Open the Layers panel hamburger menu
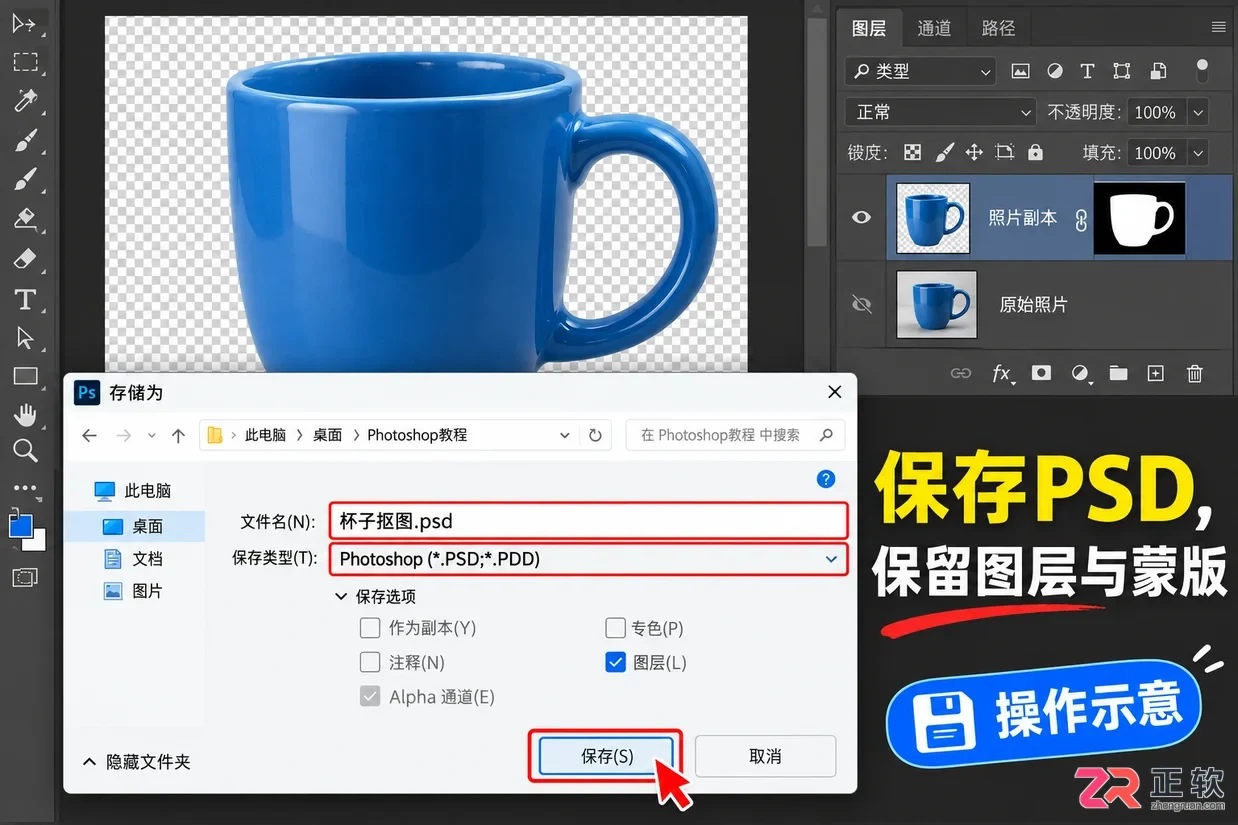The height and width of the screenshot is (825, 1238). tap(1218, 28)
